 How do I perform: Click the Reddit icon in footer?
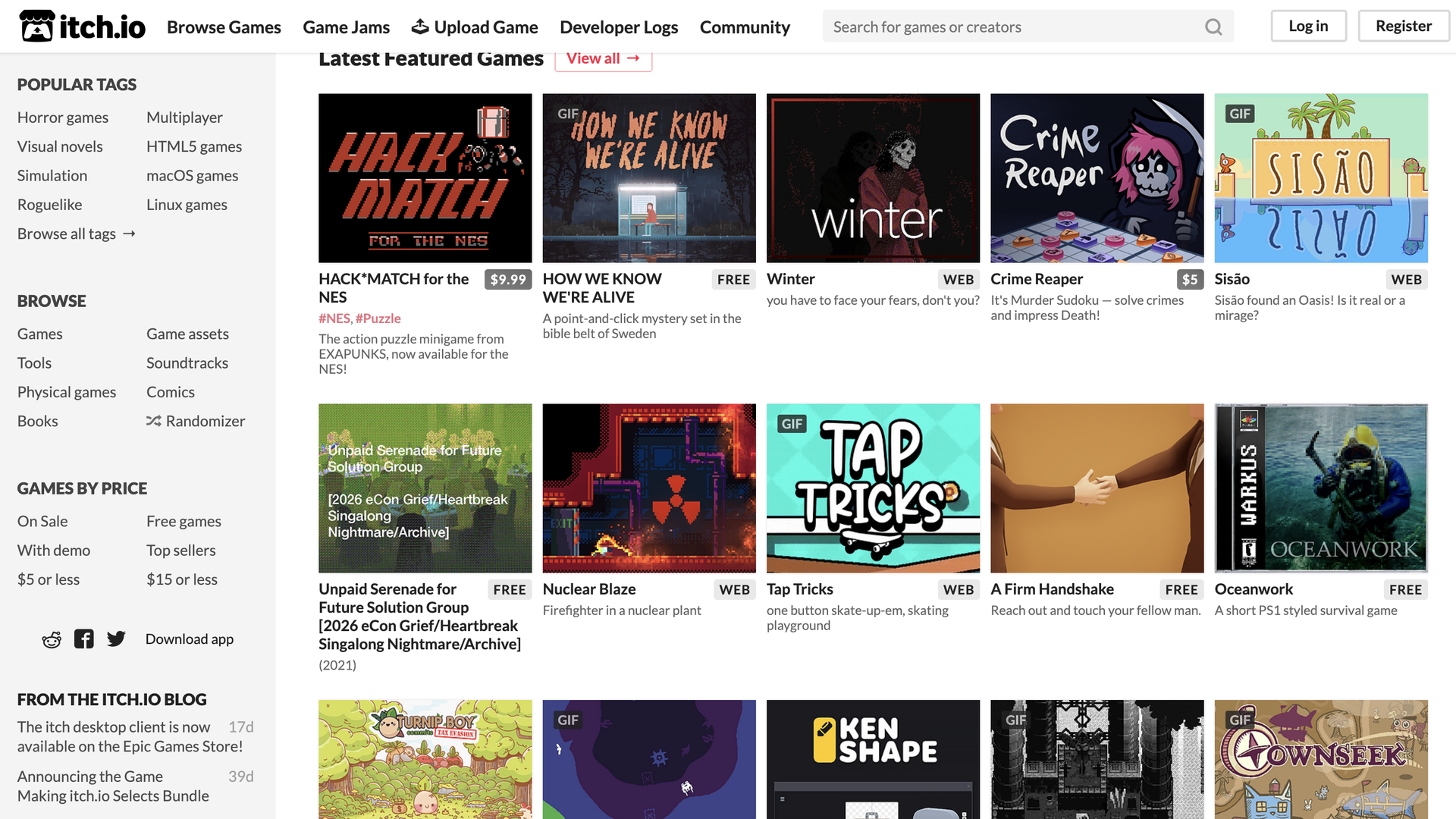click(x=51, y=638)
